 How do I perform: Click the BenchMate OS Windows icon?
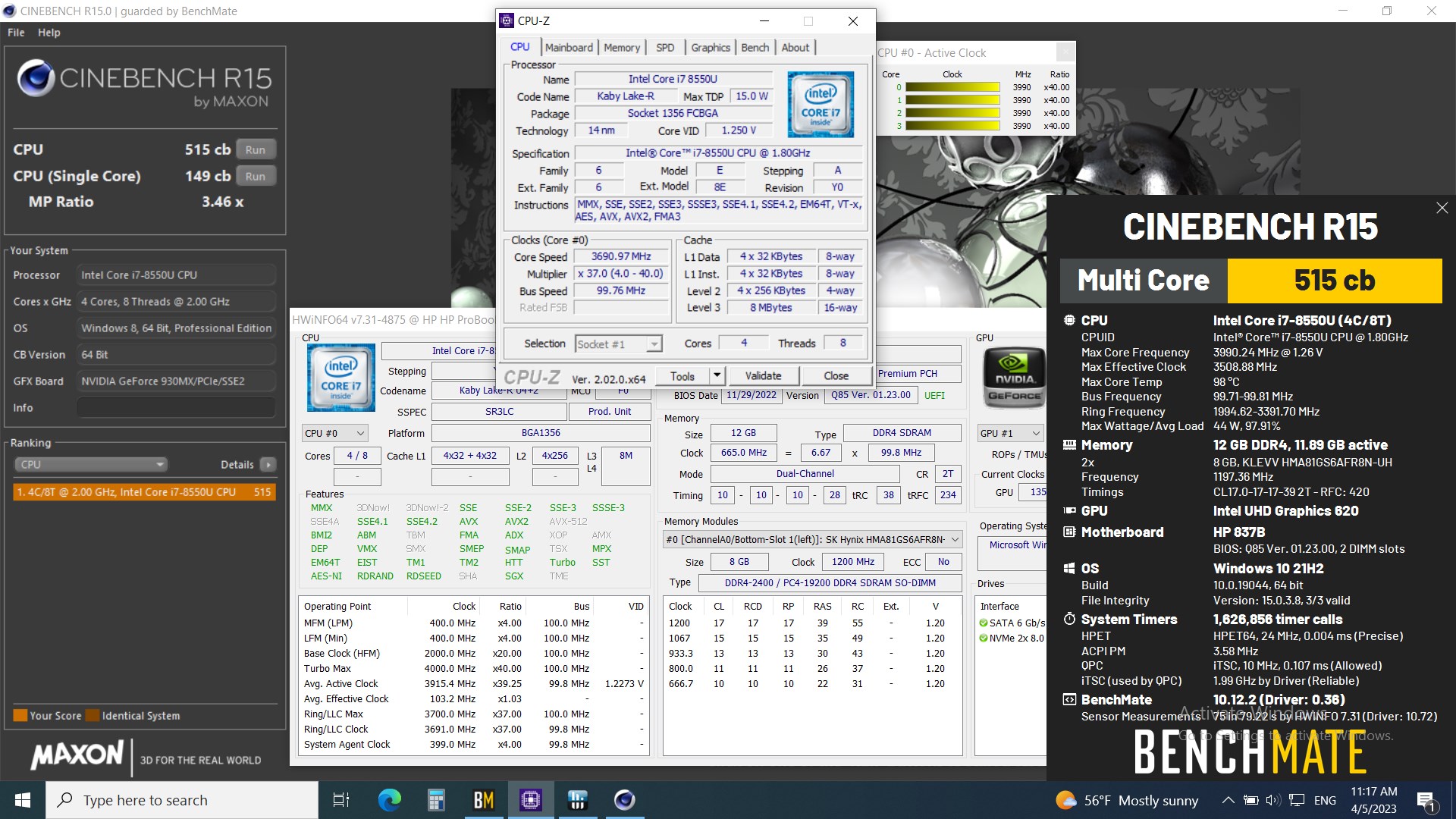point(1069,569)
